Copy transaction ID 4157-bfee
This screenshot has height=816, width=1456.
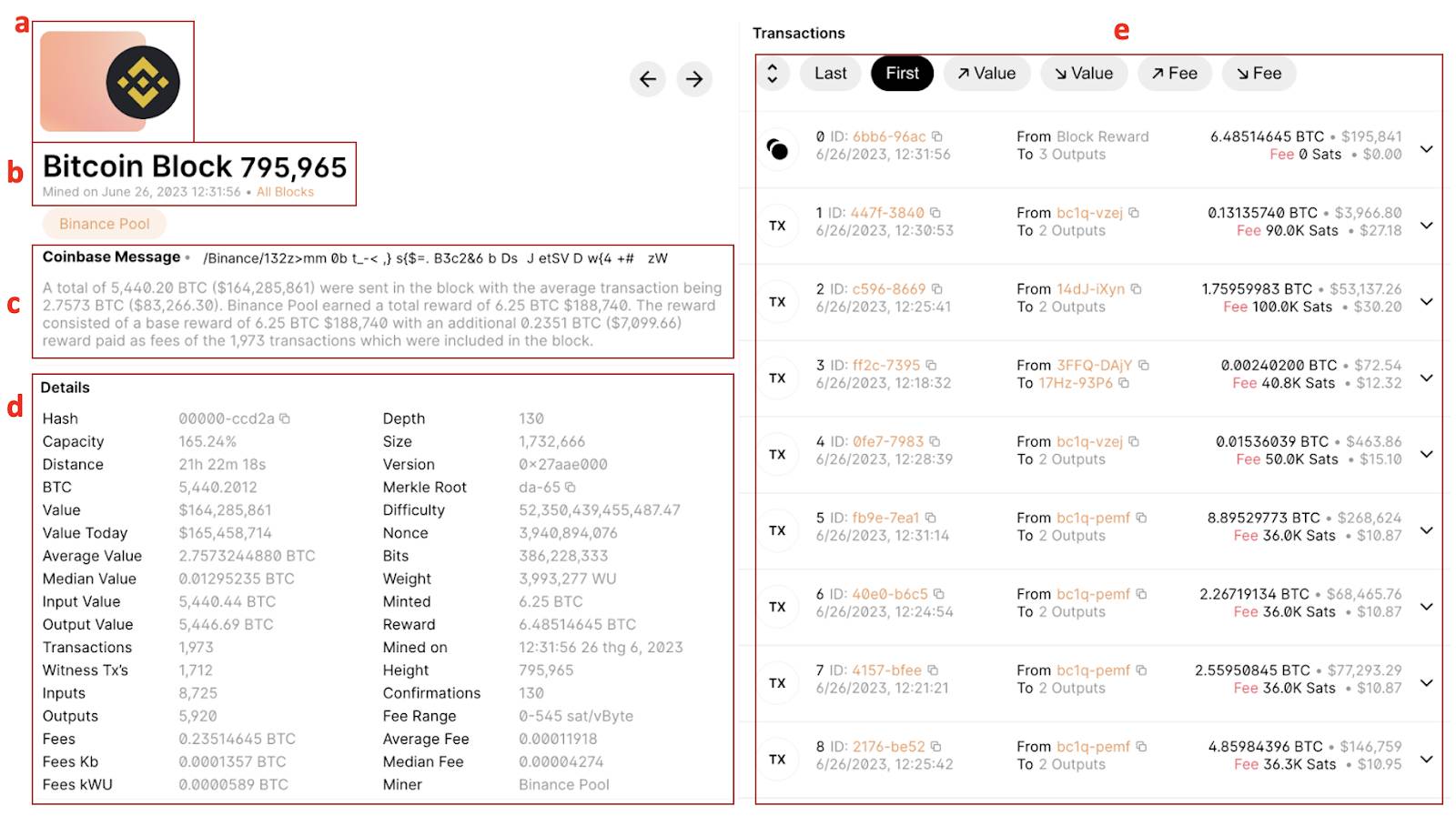(933, 670)
